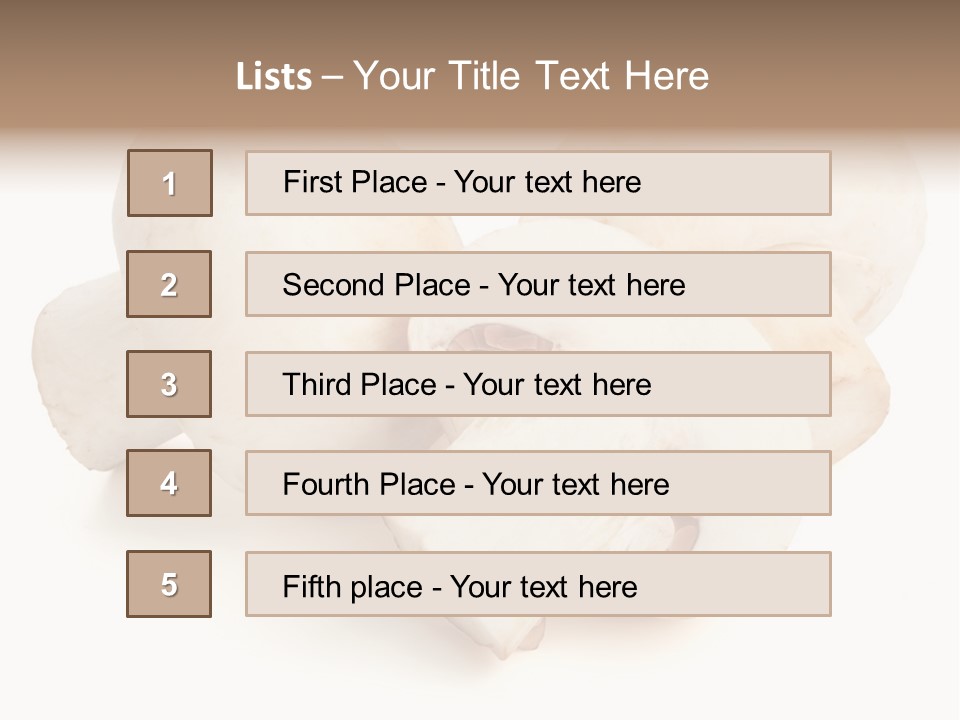Image resolution: width=960 pixels, height=720 pixels.
Task: Select the Fourth Place text bar
Action: click(x=538, y=483)
